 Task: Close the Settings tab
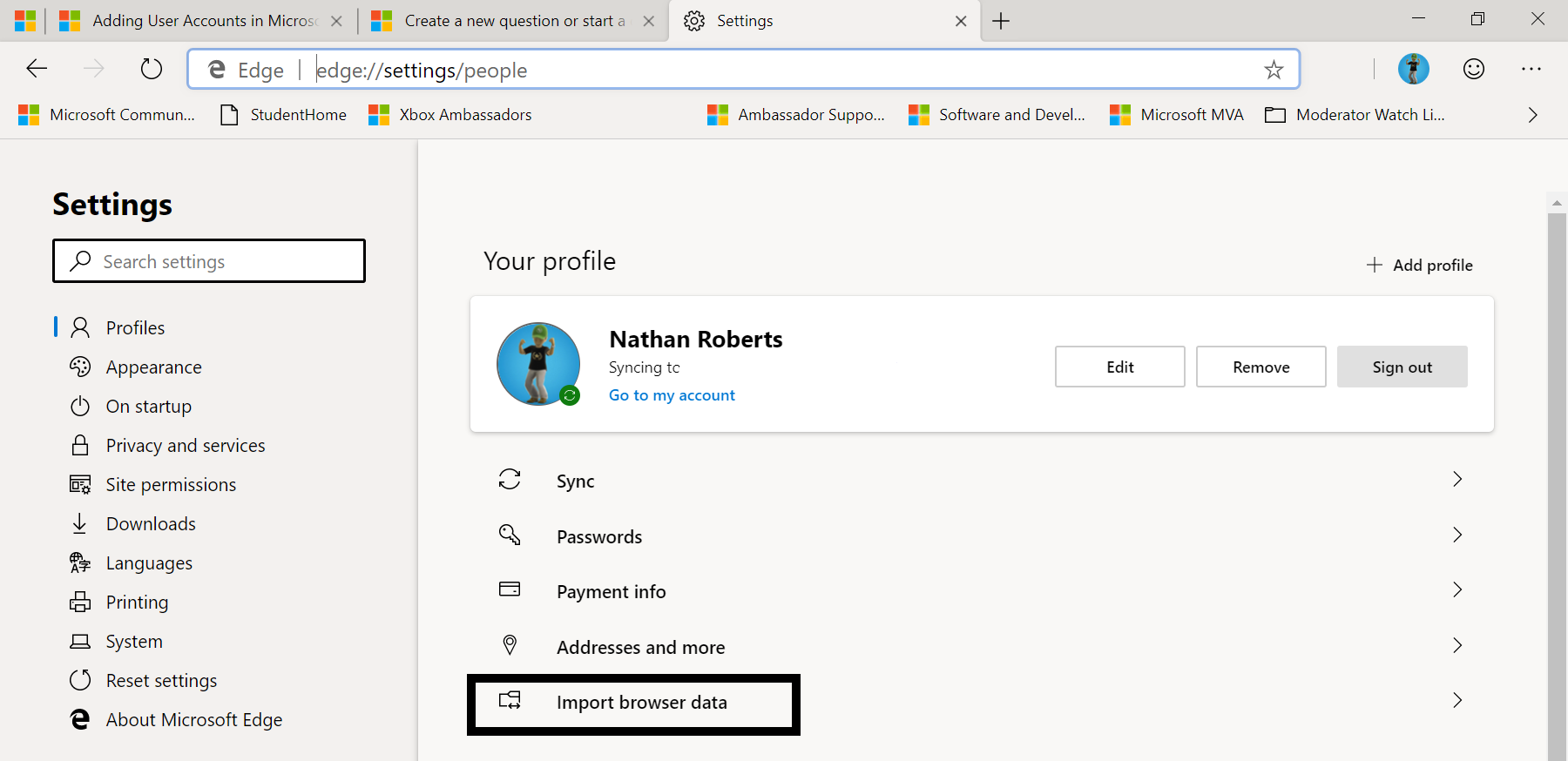[x=961, y=21]
